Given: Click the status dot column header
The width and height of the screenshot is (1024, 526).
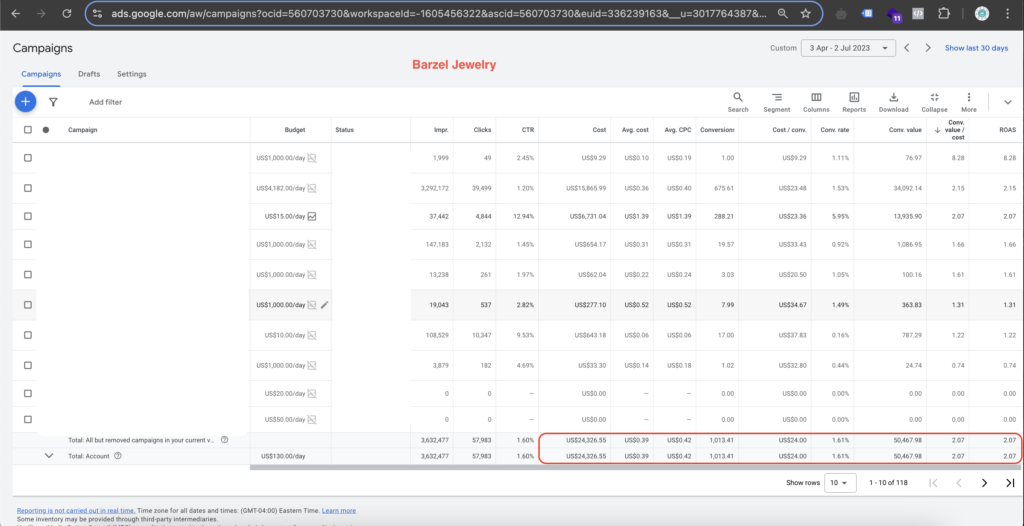Looking at the screenshot, I should (x=46, y=129).
